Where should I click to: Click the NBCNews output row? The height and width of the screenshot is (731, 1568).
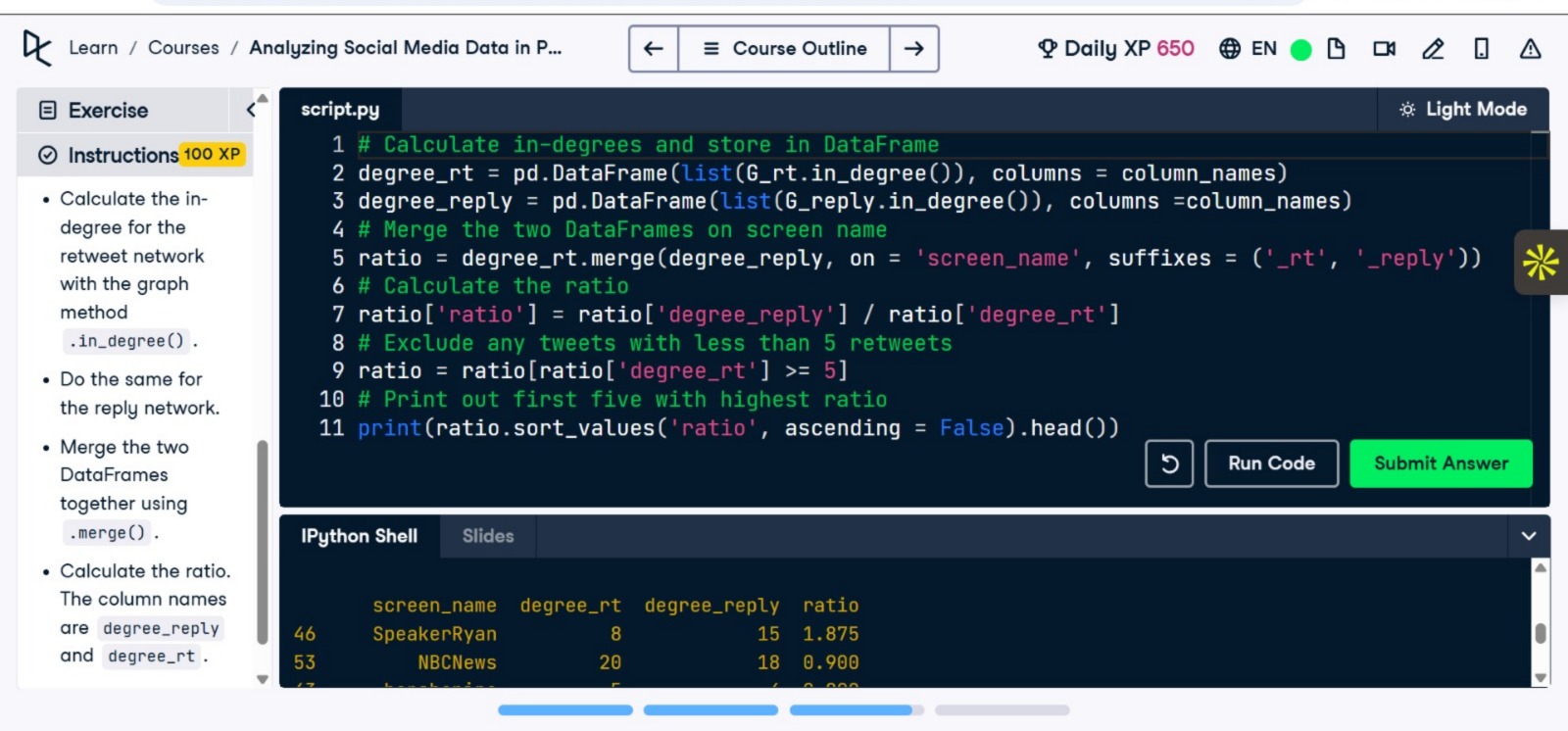point(576,662)
